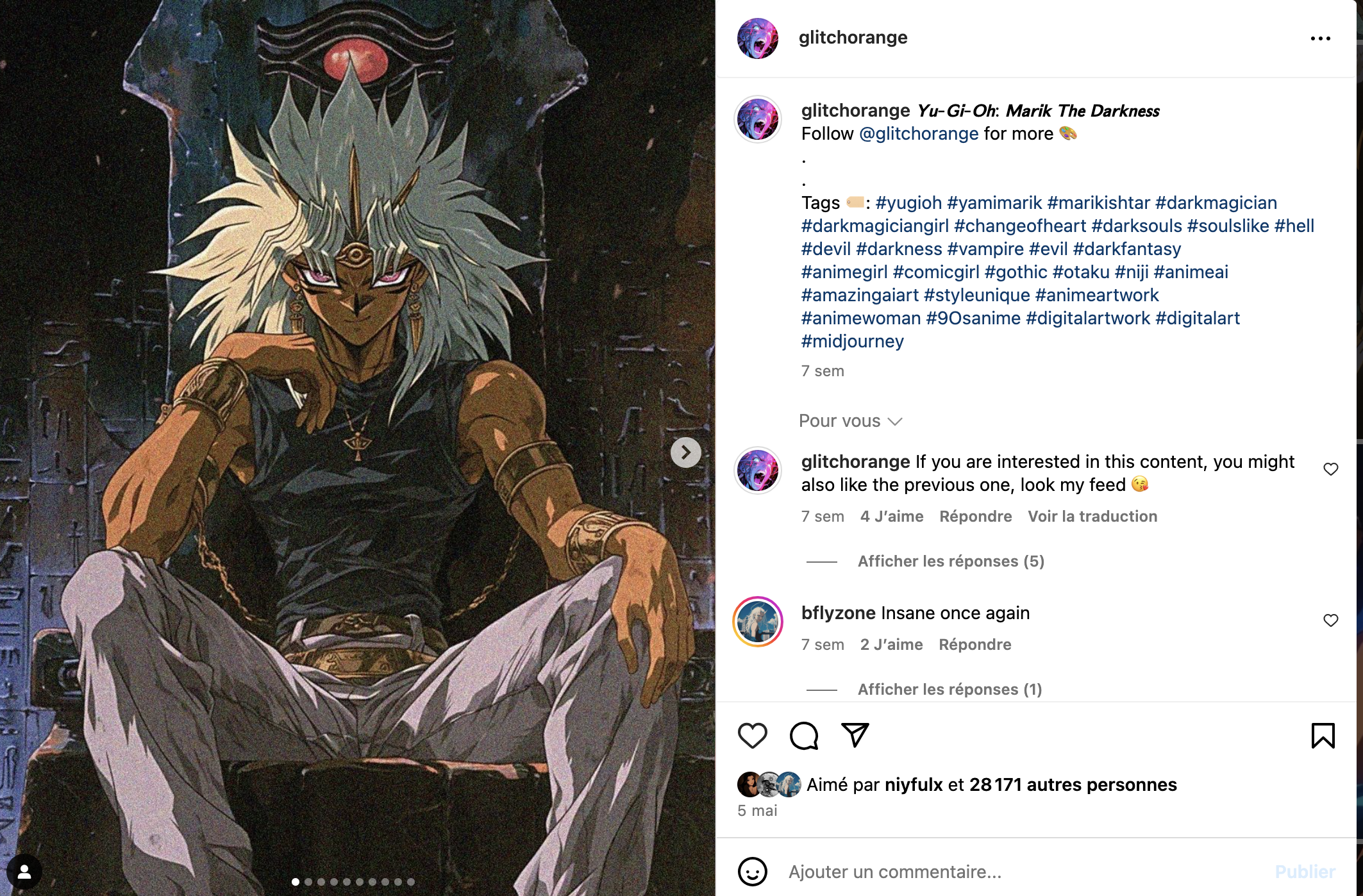
Task: Like bflyzone's comment with the heart
Action: pyautogui.click(x=1330, y=620)
